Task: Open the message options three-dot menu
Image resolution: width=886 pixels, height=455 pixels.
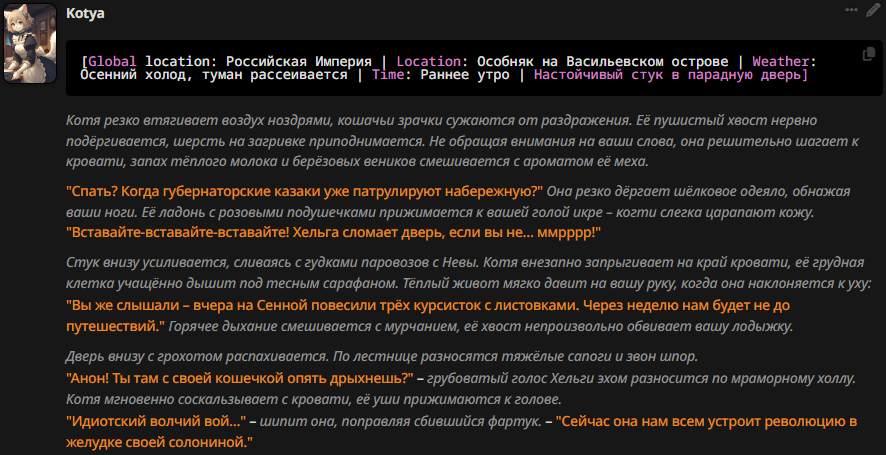Action: pos(851,10)
